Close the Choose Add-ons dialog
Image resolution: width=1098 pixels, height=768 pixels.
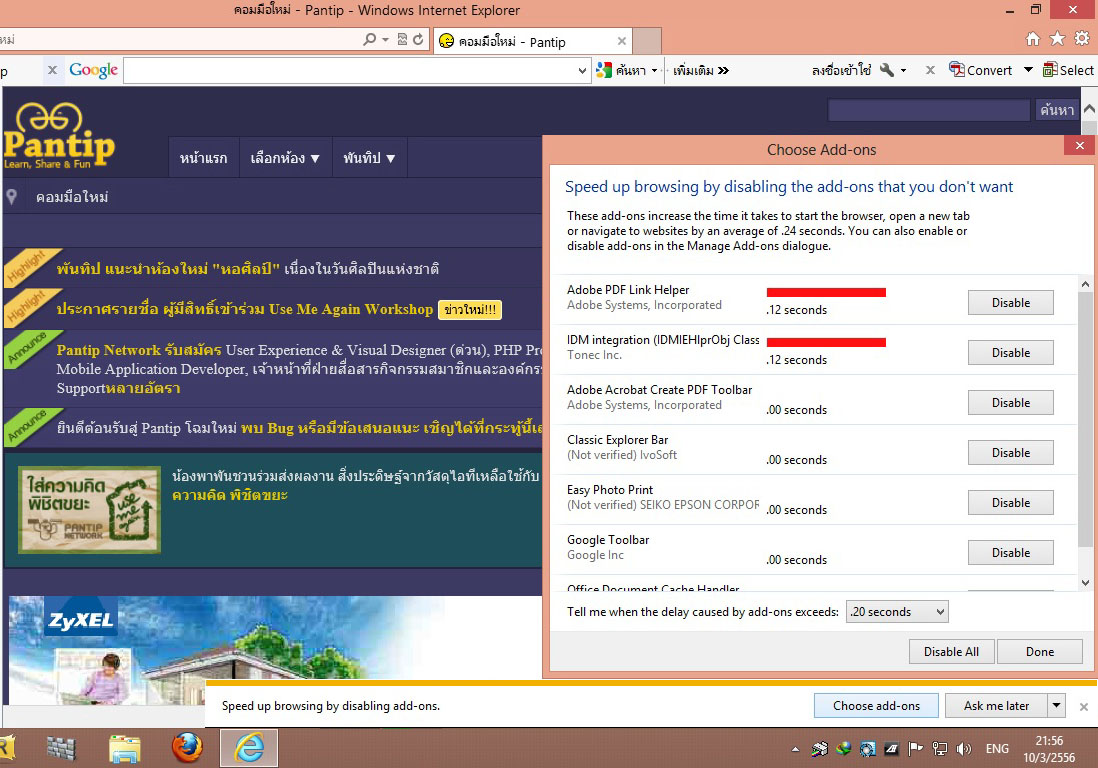pos(1080,146)
